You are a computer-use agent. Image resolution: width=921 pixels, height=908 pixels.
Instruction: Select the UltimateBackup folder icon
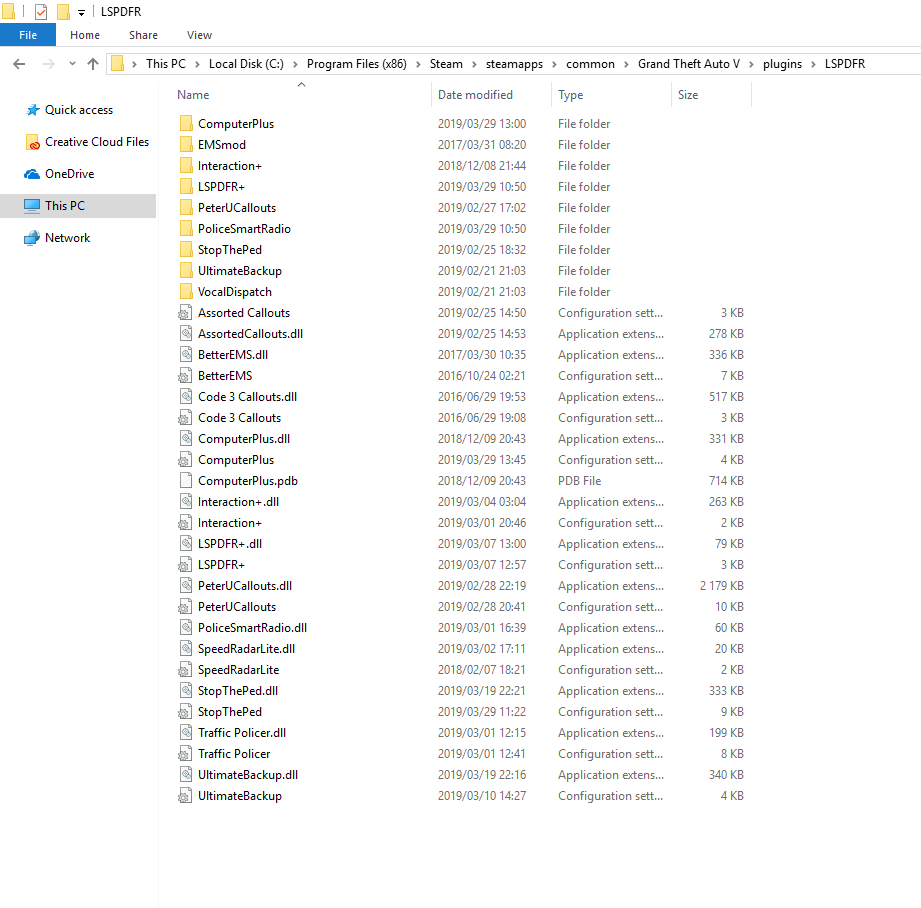pos(186,271)
